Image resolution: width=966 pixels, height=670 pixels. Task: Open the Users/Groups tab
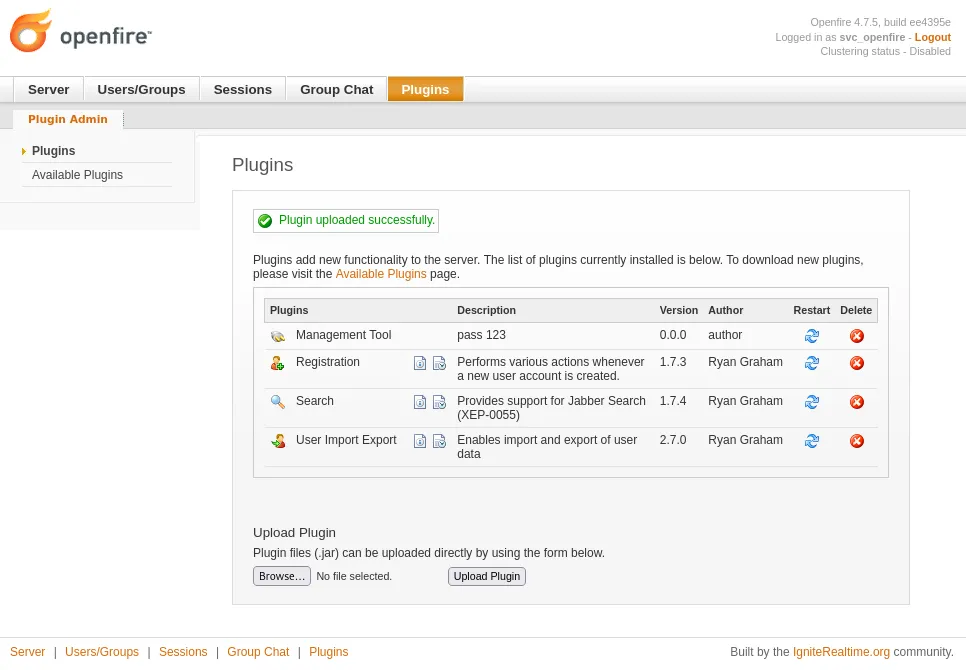(141, 89)
